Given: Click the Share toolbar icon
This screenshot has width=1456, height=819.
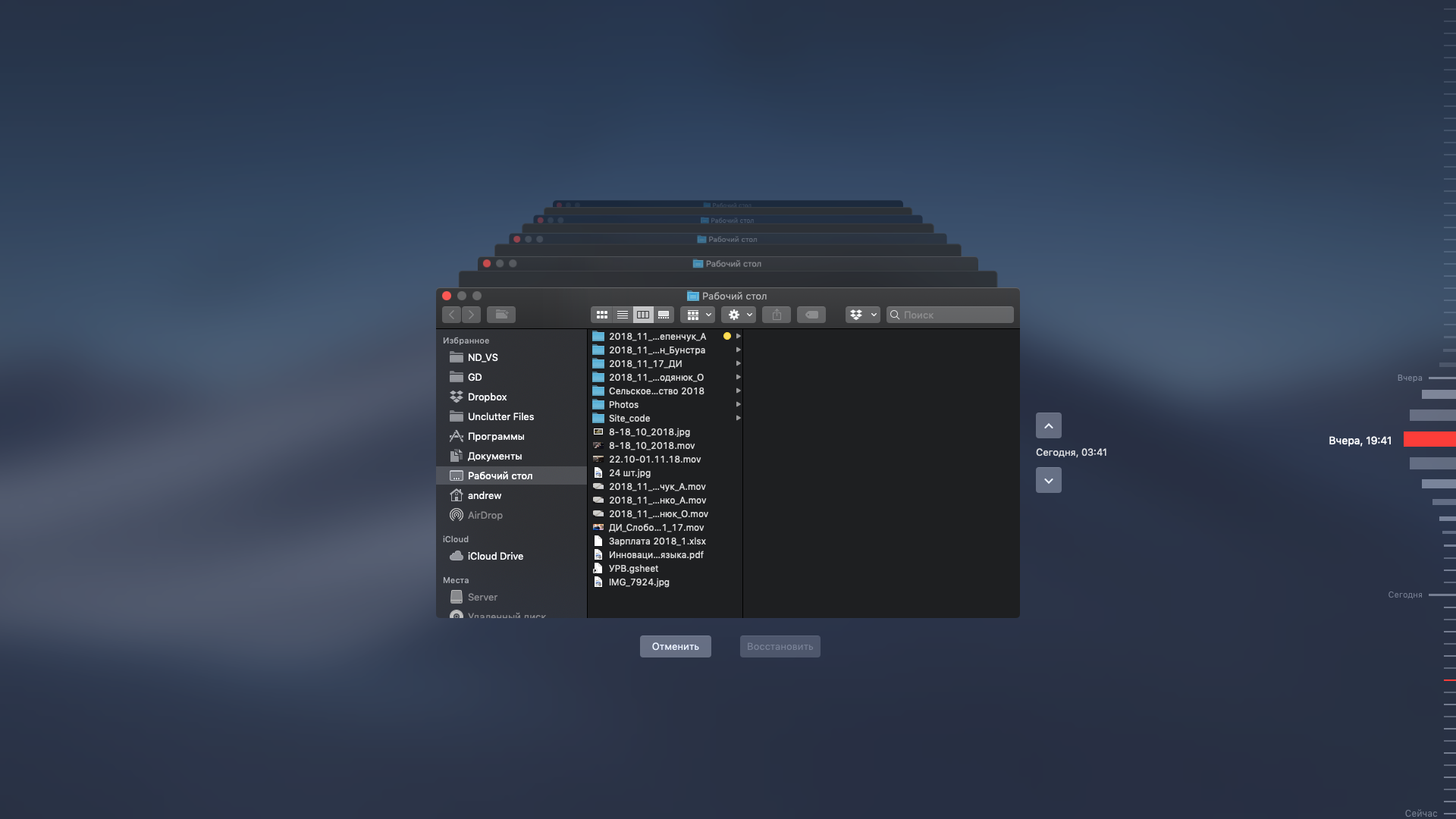Looking at the screenshot, I should click(x=777, y=315).
